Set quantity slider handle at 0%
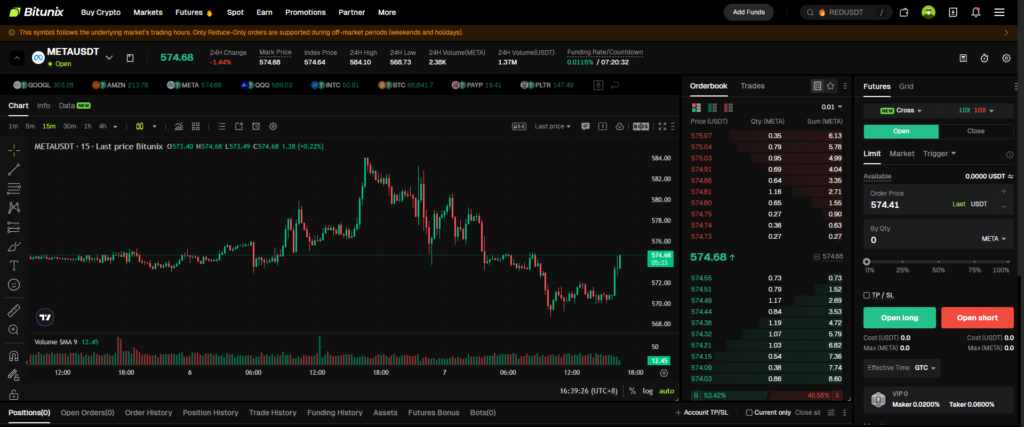The image size is (1024, 427). 867,261
